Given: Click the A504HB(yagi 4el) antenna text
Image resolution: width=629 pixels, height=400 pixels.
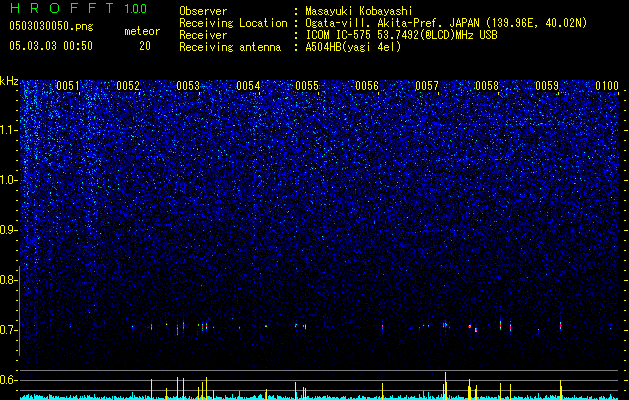Looking at the screenshot, I should pyautogui.click(x=353, y=47).
